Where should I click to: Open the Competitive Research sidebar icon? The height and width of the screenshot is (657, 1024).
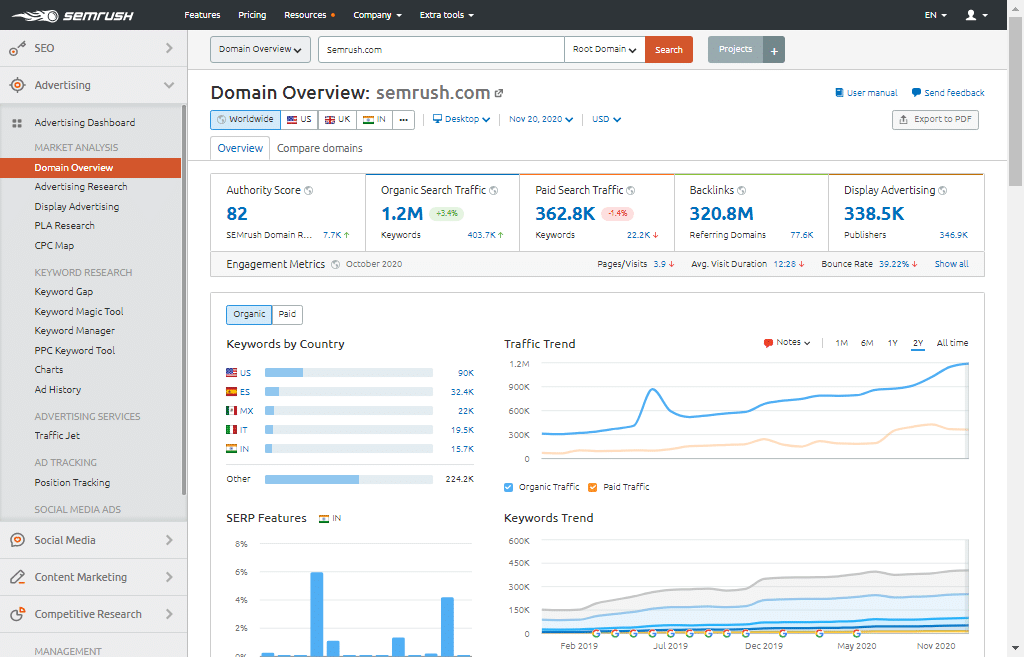[x=16, y=614]
